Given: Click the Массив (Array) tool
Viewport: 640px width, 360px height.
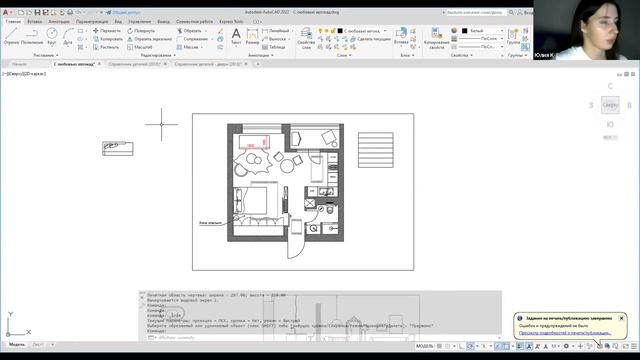Looking at the screenshot, I should [x=188, y=47].
